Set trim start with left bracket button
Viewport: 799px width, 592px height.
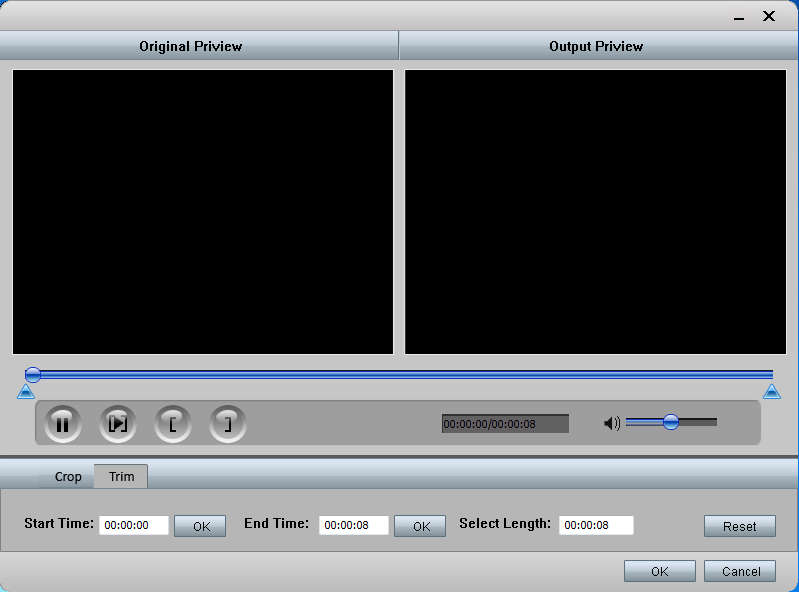(173, 424)
